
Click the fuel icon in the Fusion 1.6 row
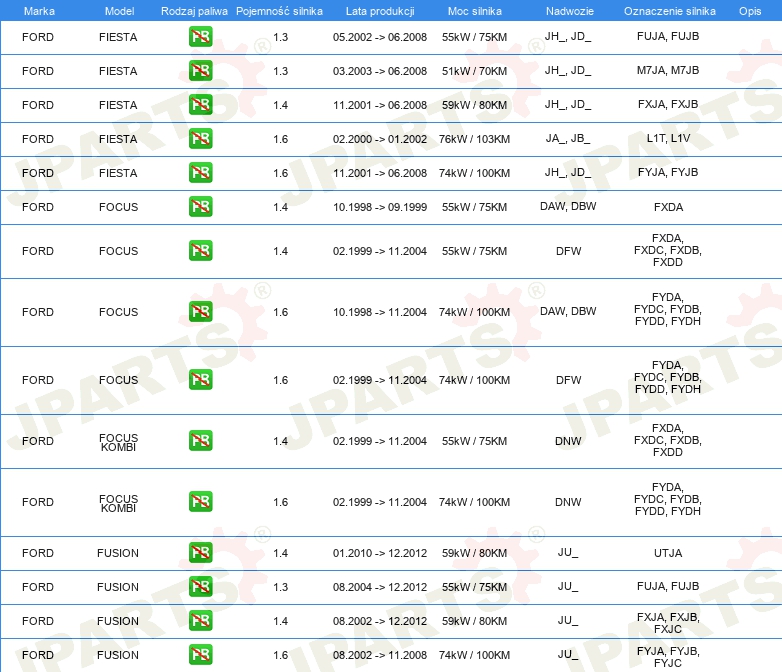point(200,654)
